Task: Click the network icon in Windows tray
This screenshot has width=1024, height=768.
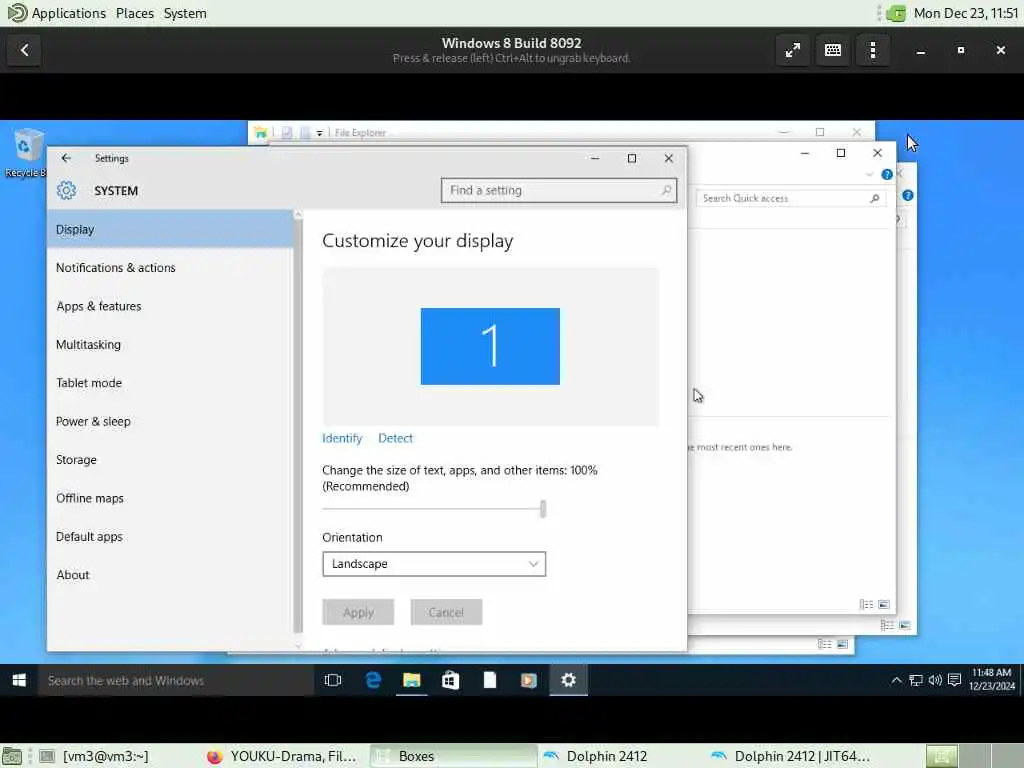Action: coord(916,680)
